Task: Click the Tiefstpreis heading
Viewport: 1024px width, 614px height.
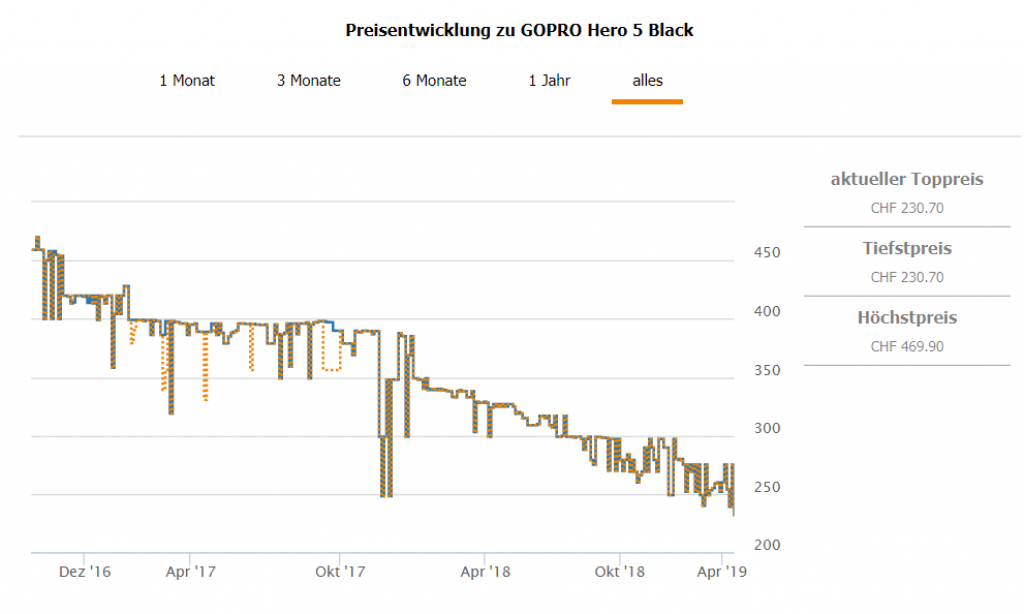Action: [907, 248]
